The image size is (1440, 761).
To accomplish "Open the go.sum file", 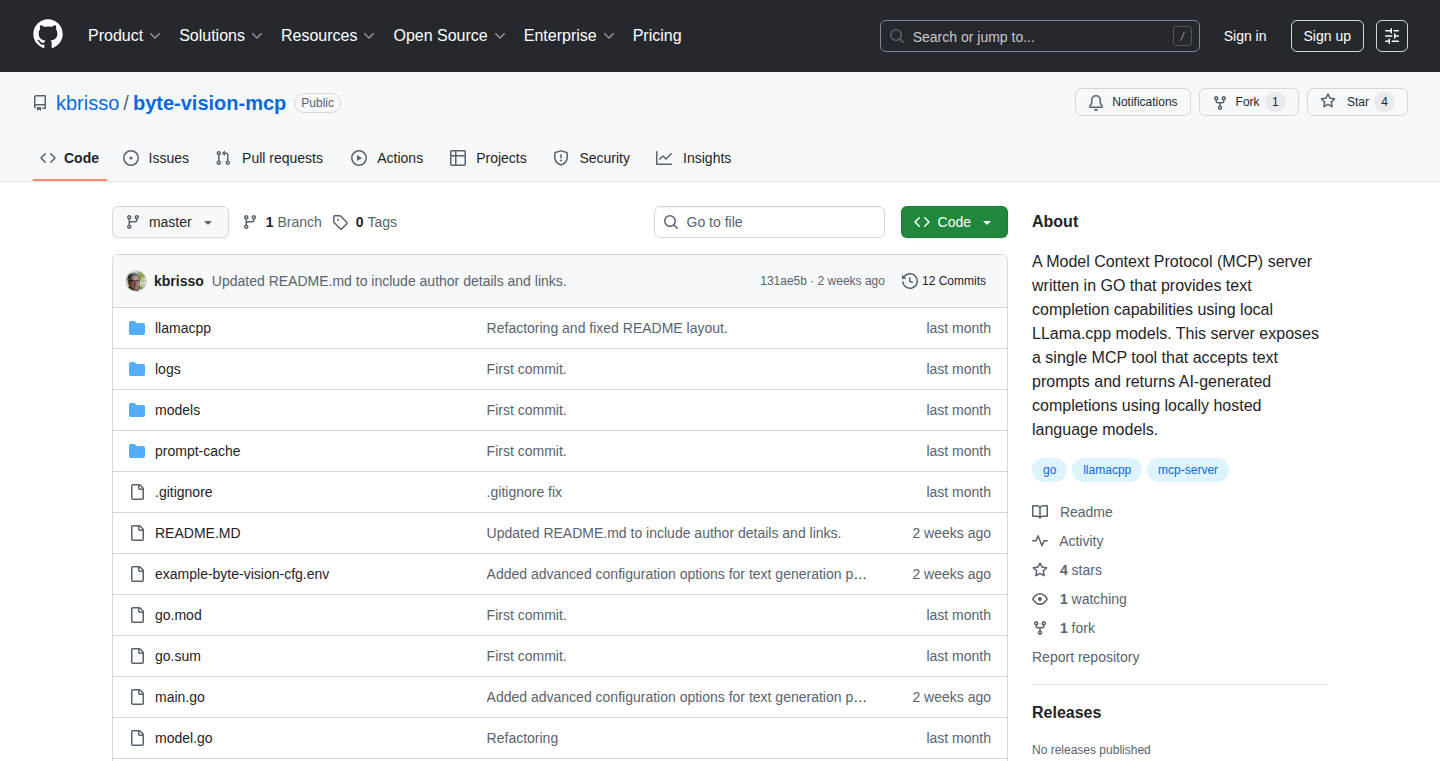I will (x=178, y=656).
